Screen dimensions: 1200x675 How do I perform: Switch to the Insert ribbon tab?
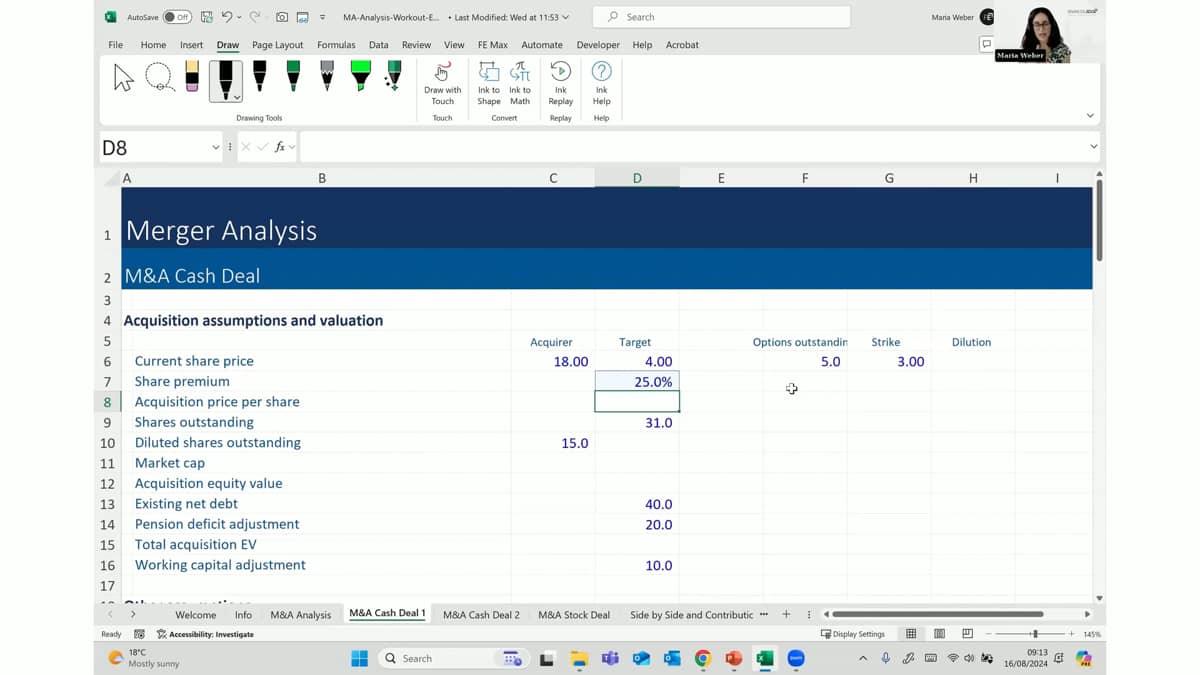[191, 45]
